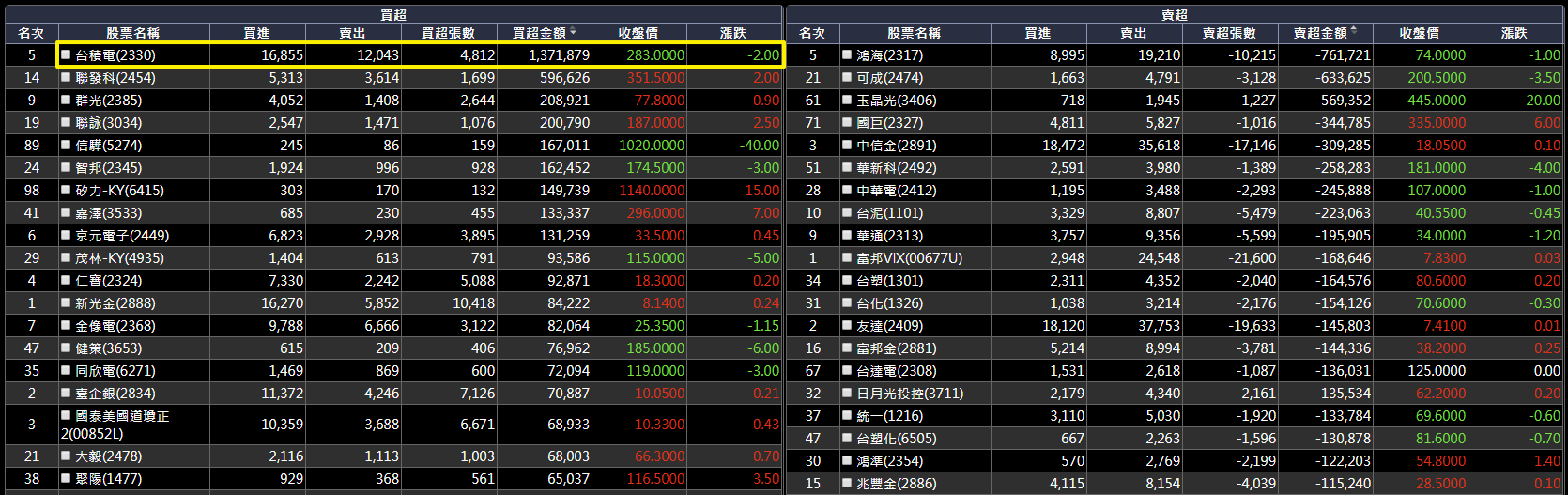The width and height of the screenshot is (1568, 495).
Task: Open the stock 矽力-KY(6415)
Action: click(x=119, y=191)
